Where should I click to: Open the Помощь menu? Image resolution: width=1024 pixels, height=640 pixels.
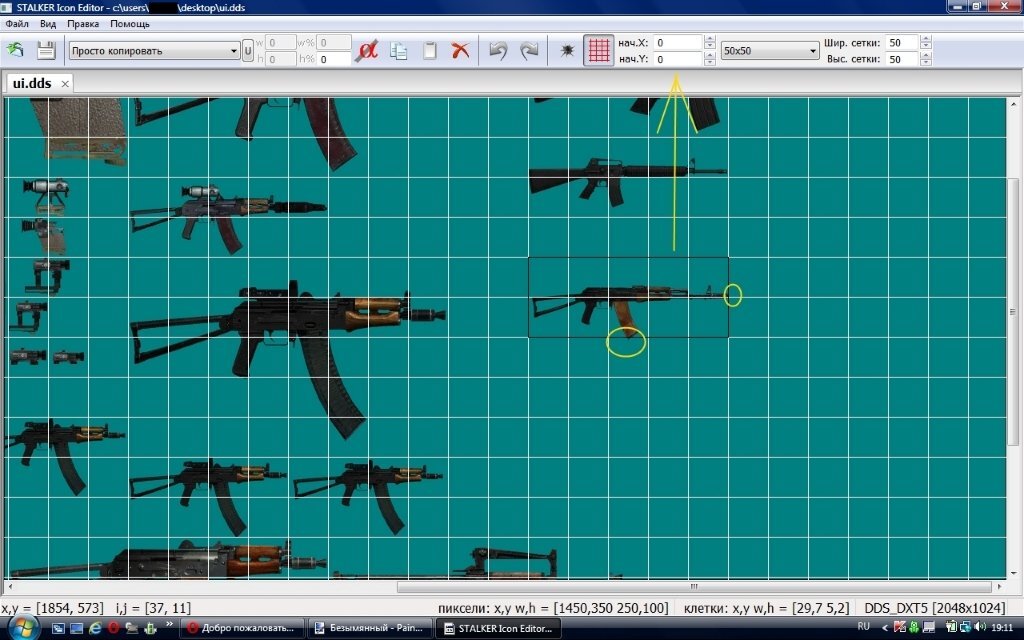click(129, 23)
